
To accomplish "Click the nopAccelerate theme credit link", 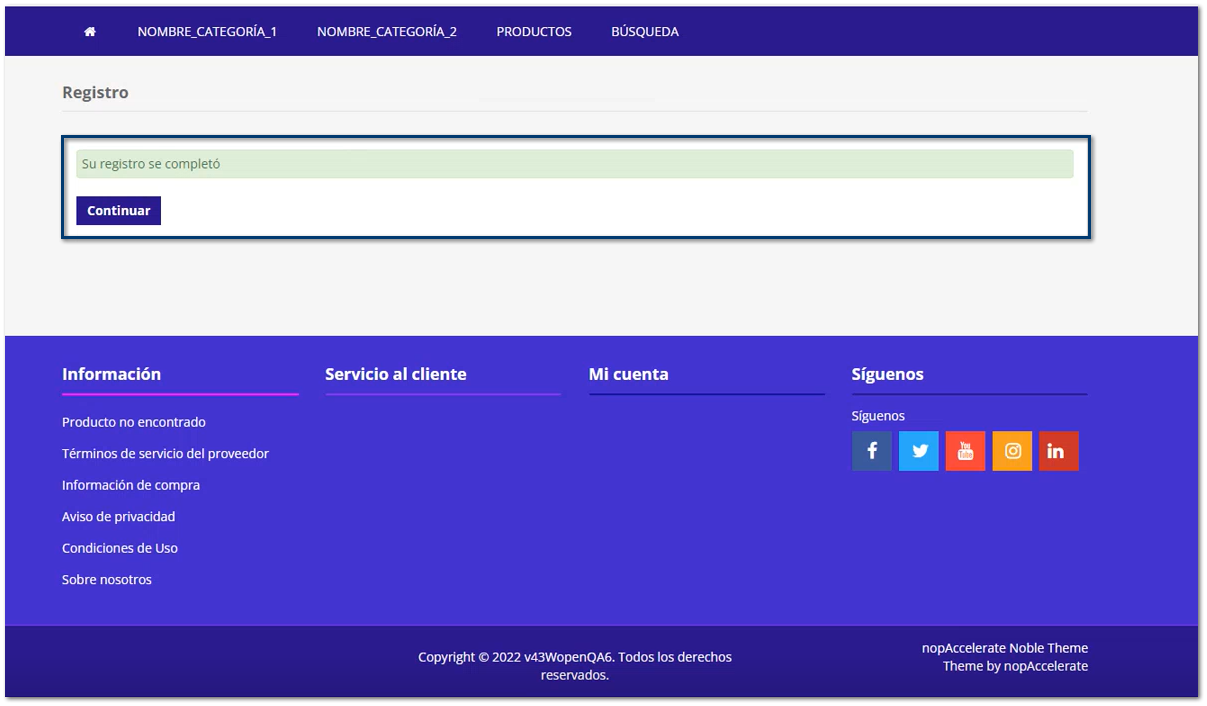I will pyautogui.click(x=1047, y=666).
